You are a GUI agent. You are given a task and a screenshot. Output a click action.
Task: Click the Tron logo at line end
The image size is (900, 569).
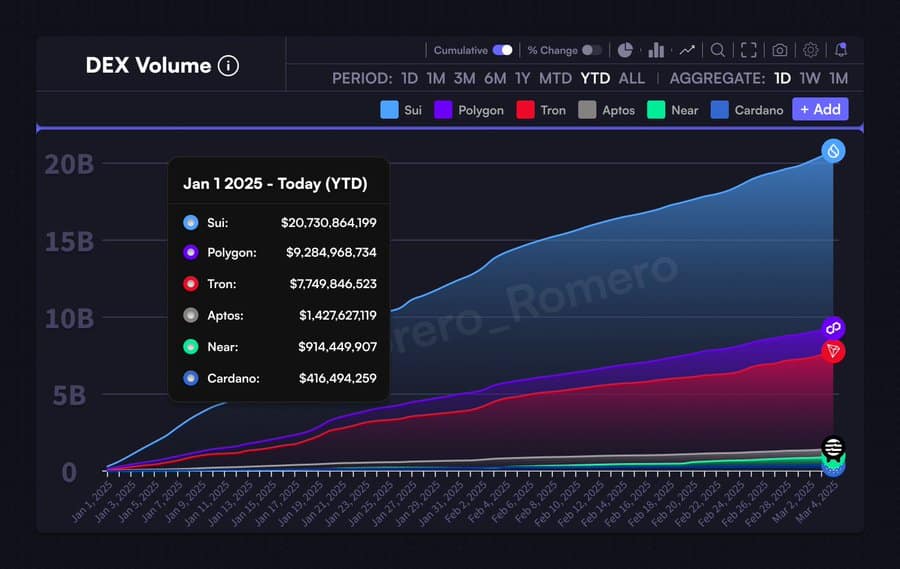pos(833,351)
